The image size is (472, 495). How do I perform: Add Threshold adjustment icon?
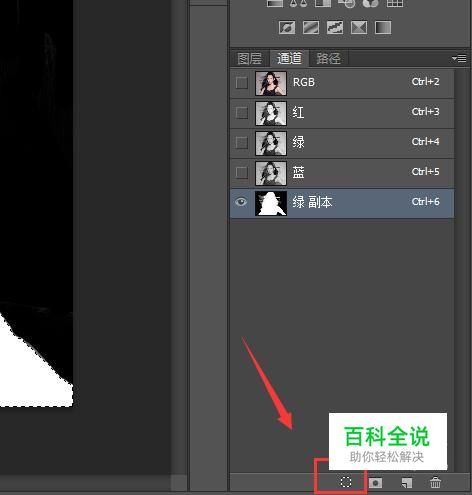[x=335, y=28]
